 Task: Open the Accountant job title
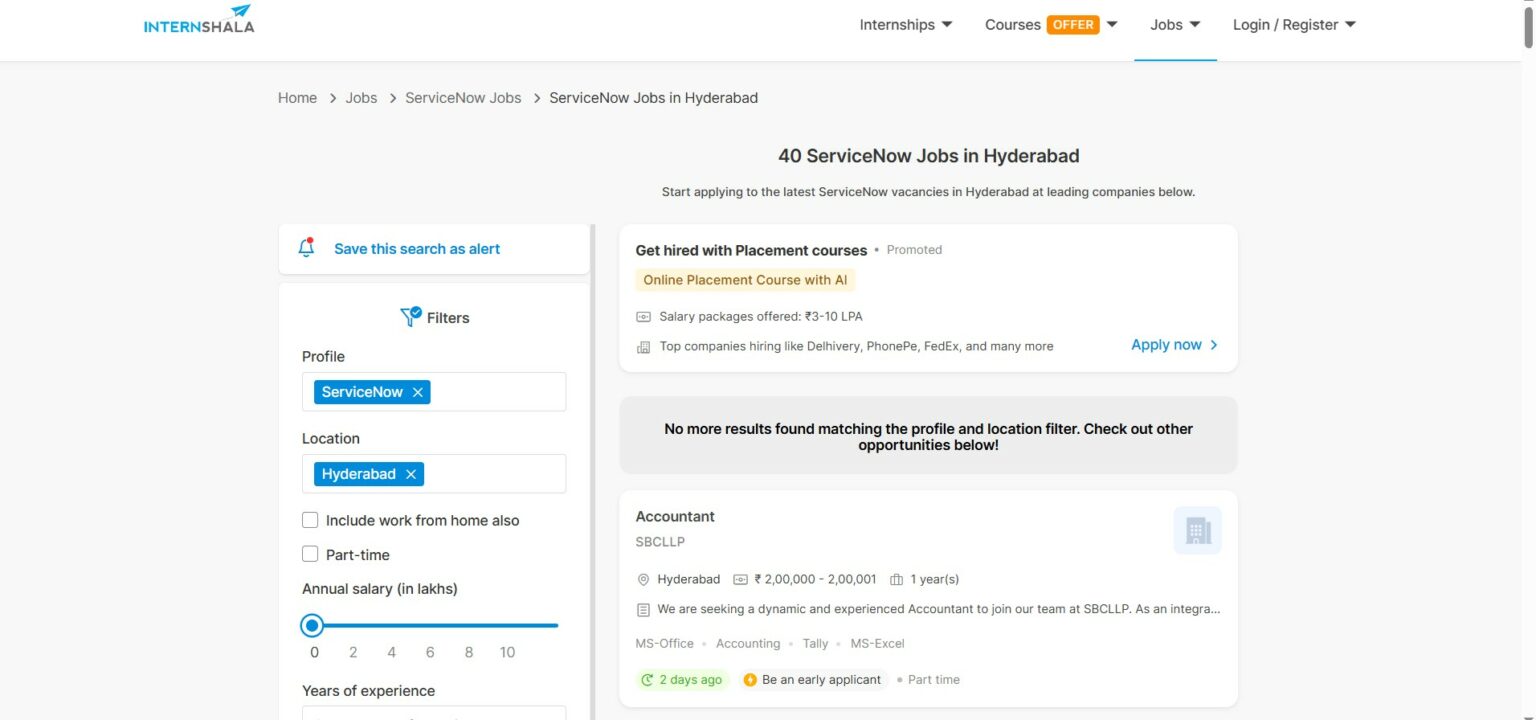(675, 517)
